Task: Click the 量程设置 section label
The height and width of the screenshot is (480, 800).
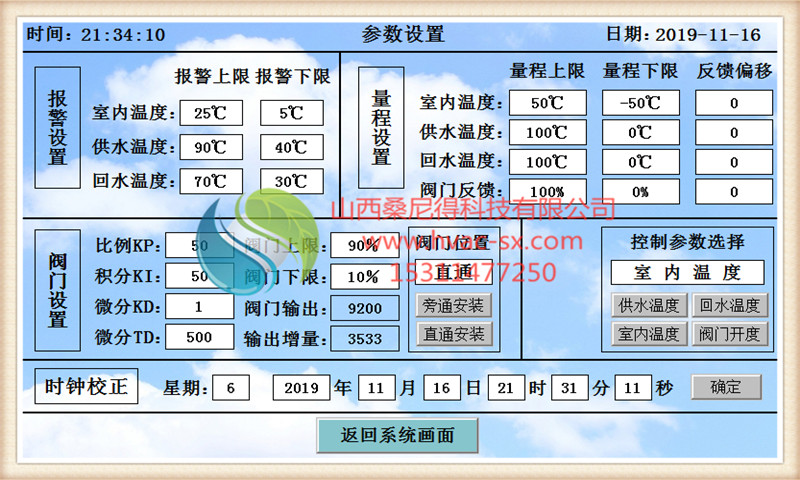Action: click(381, 128)
